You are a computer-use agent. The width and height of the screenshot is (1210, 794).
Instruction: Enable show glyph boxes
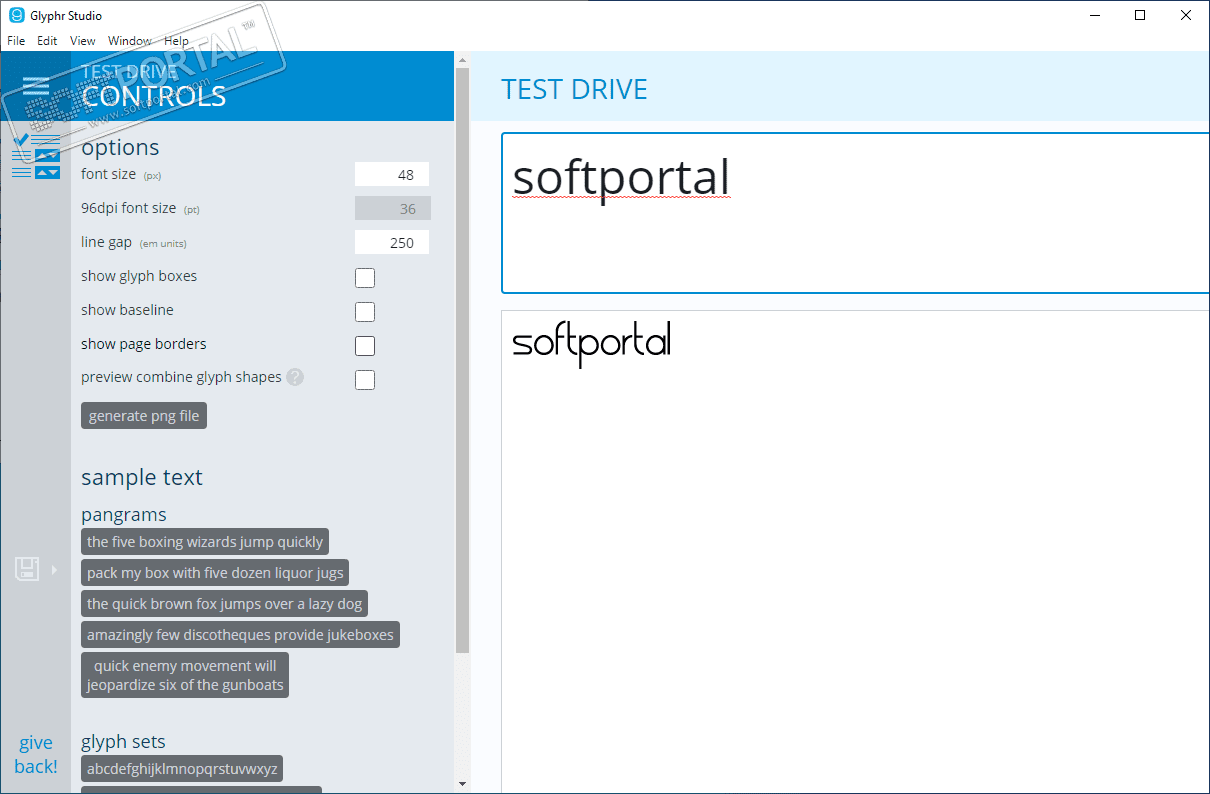365,278
